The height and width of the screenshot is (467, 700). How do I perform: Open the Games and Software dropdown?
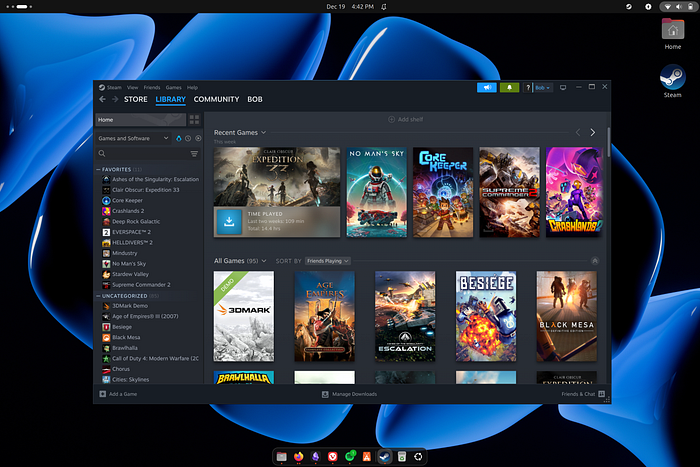[133, 138]
